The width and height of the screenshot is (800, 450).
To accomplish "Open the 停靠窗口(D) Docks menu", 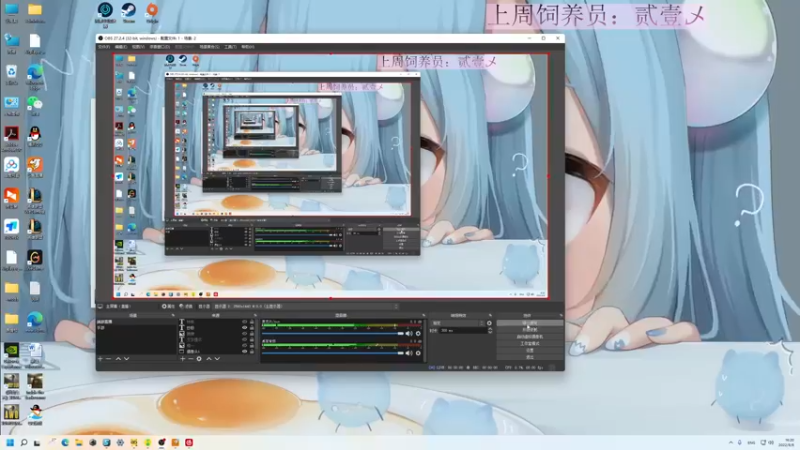I will pos(159,46).
